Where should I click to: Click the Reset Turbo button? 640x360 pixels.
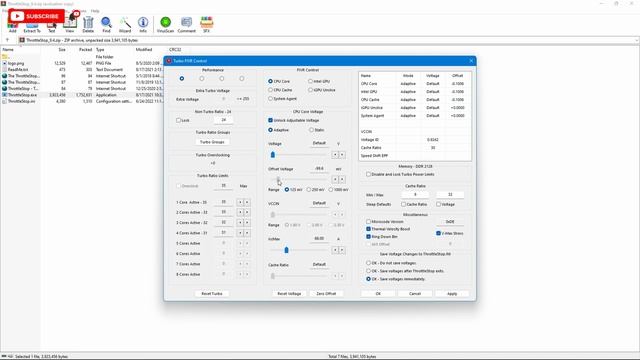pyautogui.click(x=212, y=293)
